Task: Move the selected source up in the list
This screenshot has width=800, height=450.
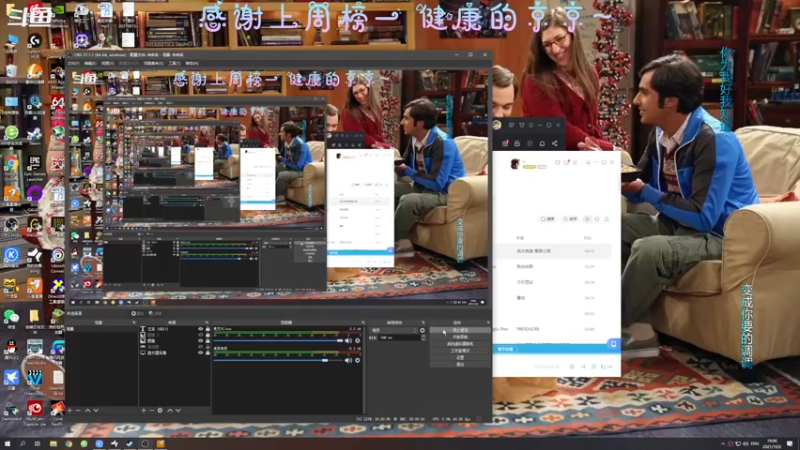Action: (169, 410)
